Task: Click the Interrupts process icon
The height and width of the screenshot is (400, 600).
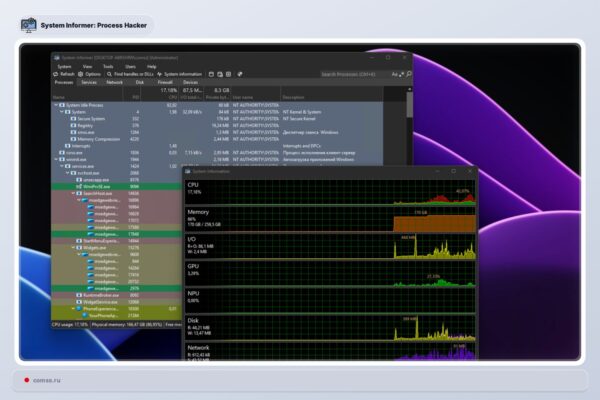Action: pyautogui.click(x=68, y=146)
